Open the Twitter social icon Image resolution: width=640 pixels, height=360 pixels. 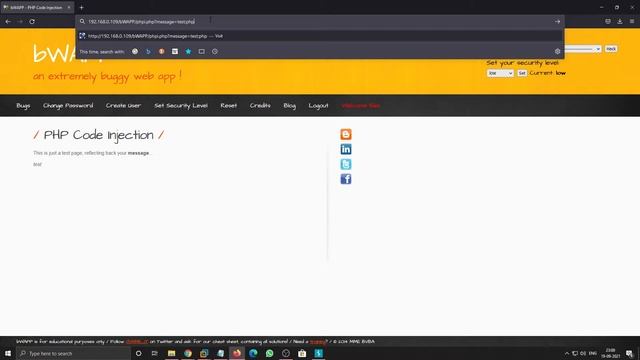coord(346,164)
